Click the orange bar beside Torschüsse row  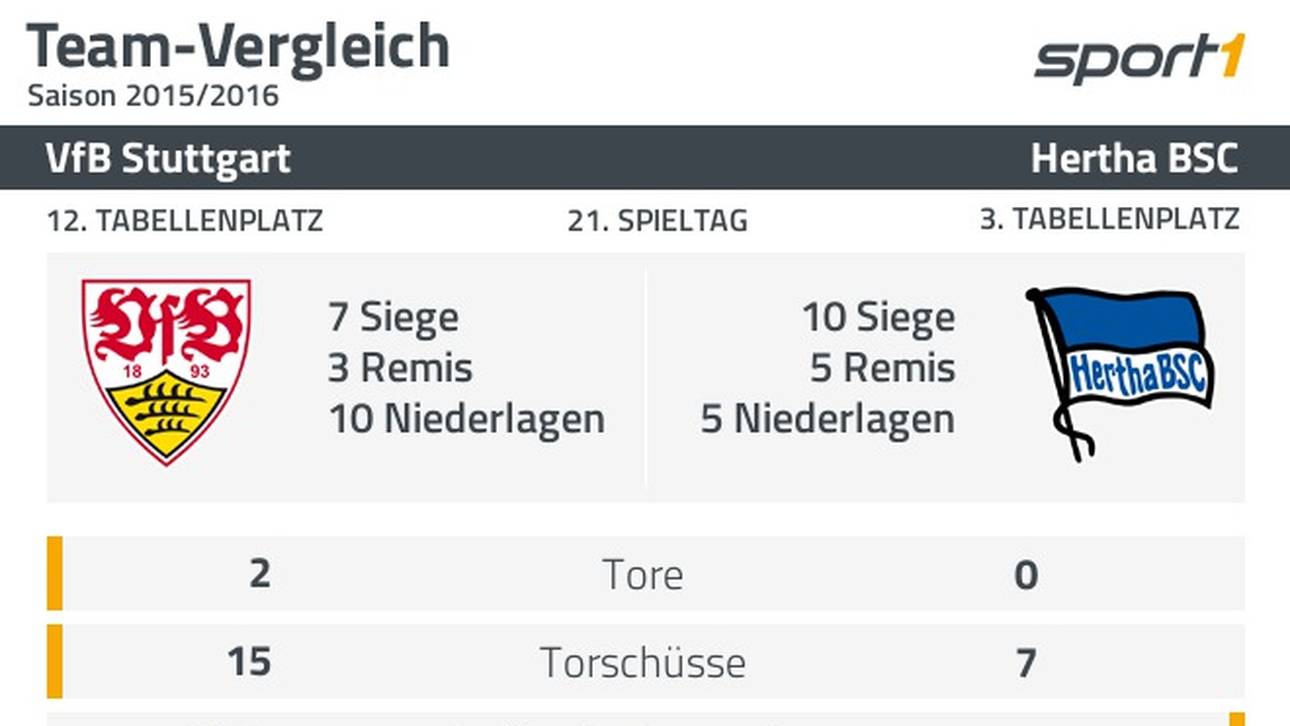(55, 661)
